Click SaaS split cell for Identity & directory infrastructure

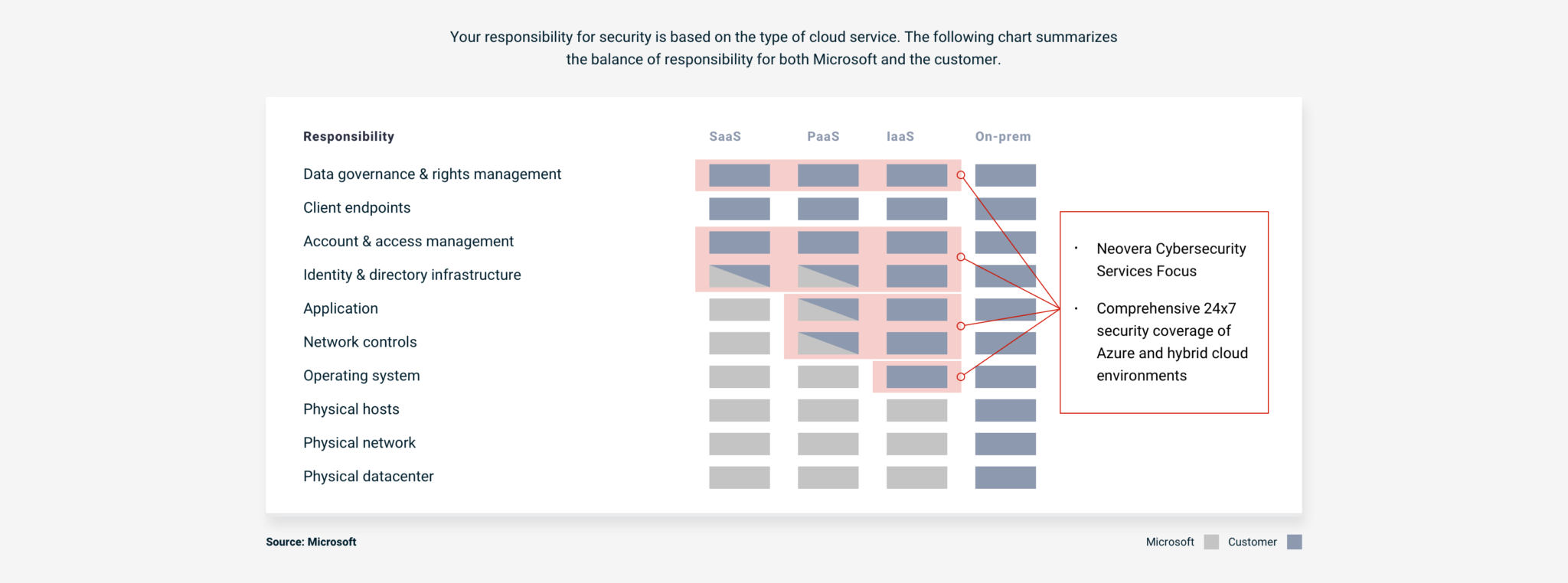pos(739,275)
